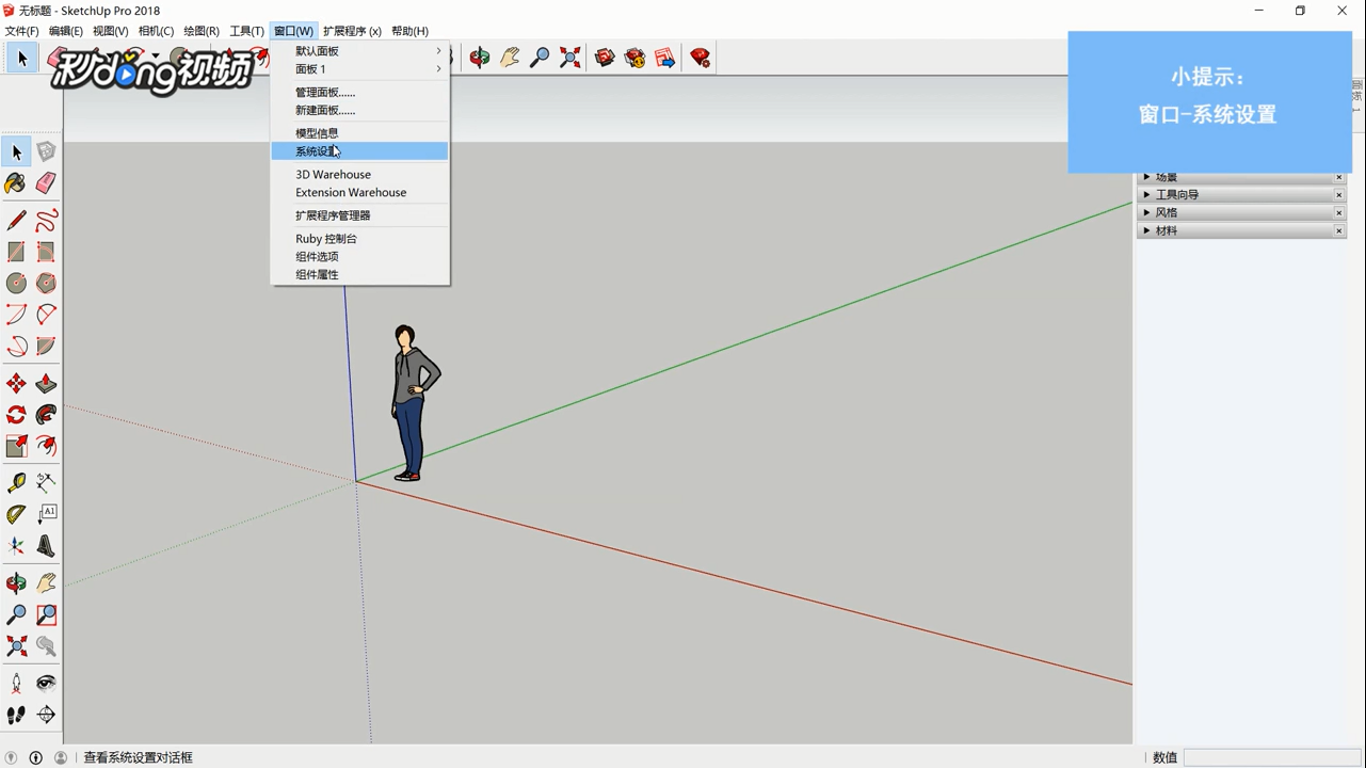Open 3D Warehouse from top toolbar icon
This screenshot has width=1366, height=768.
(605, 58)
